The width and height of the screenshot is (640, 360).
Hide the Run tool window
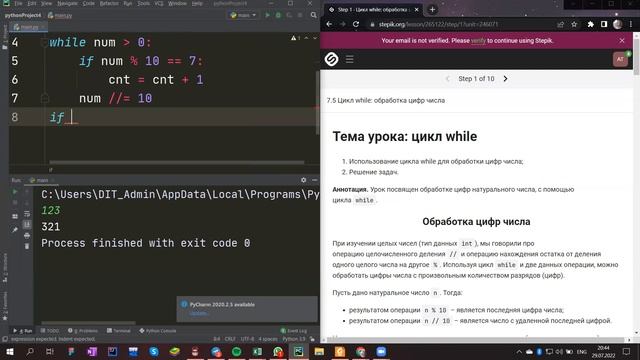click(314, 180)
